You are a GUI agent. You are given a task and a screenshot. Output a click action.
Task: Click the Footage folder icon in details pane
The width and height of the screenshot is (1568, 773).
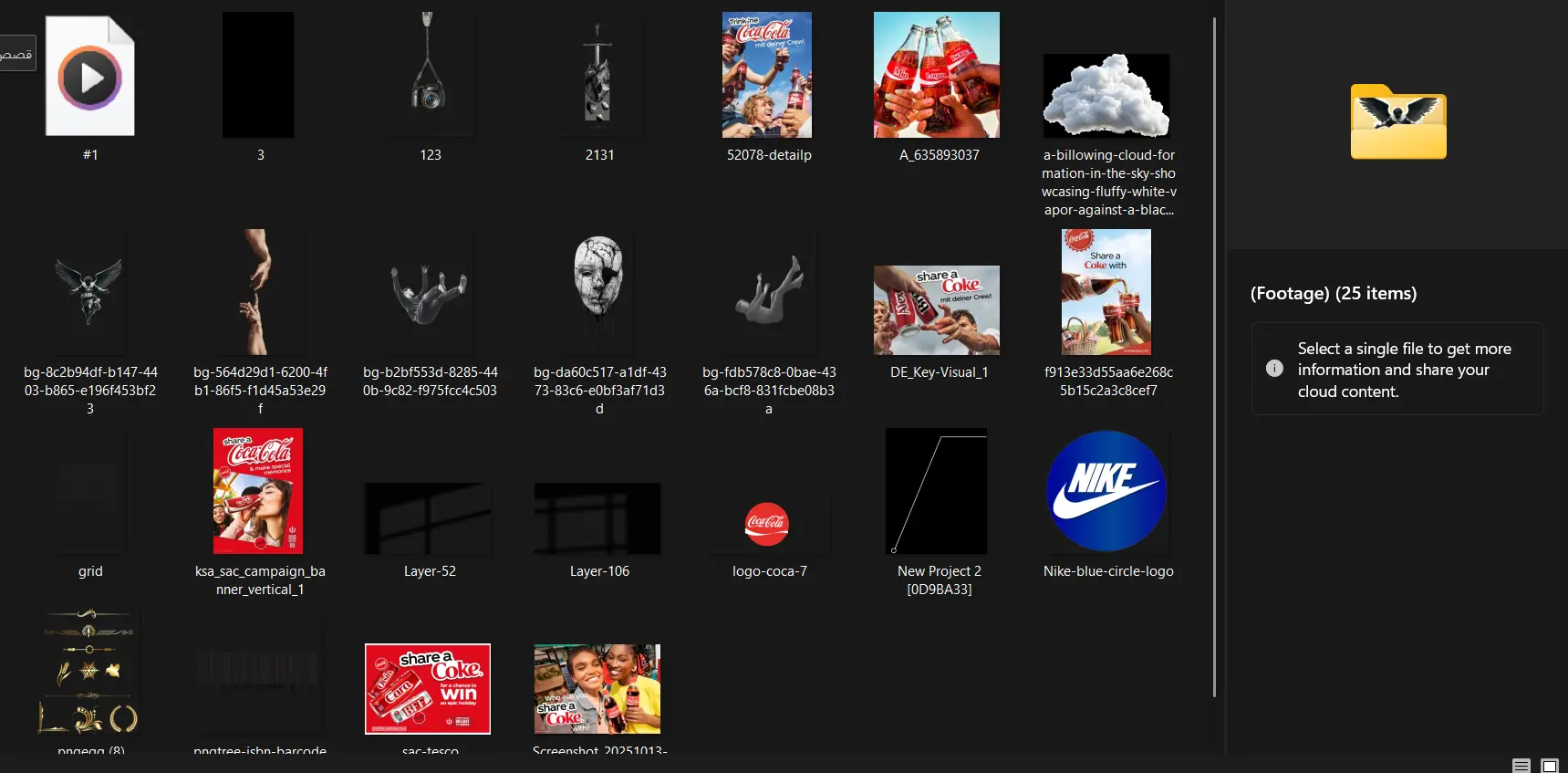1397,121
